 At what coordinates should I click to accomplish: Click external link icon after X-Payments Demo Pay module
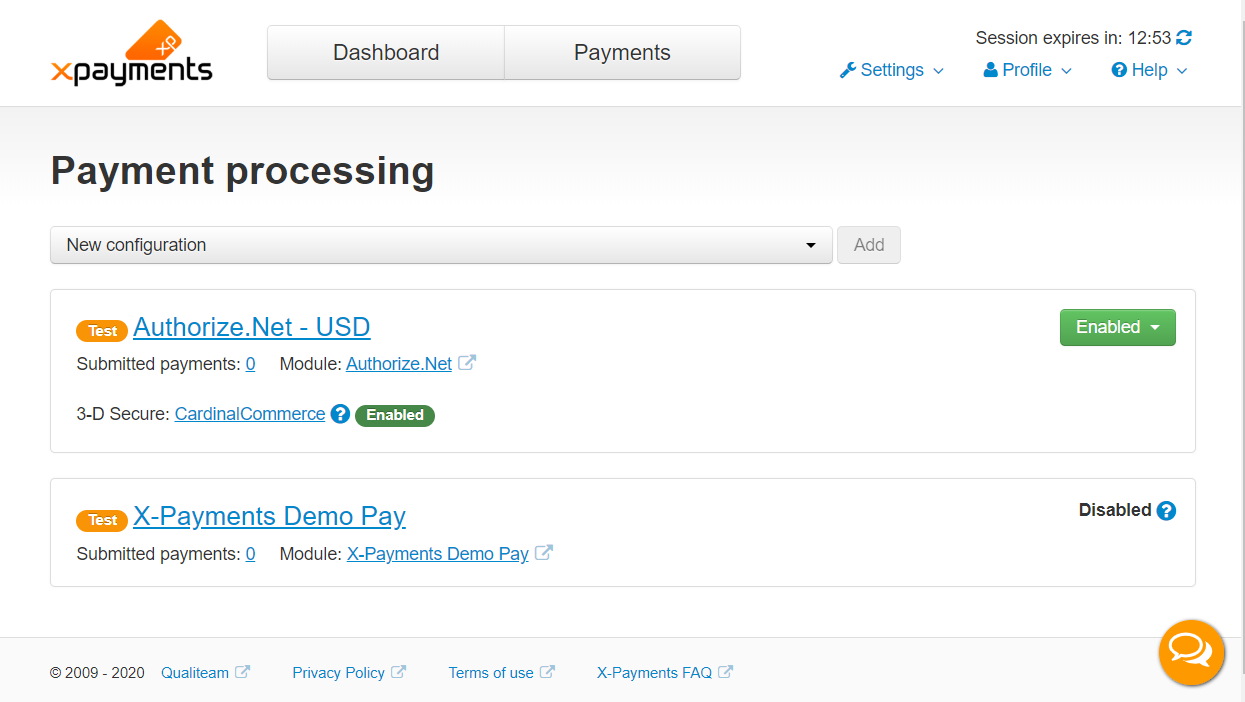pyautogui.click(x=544, y=552)
